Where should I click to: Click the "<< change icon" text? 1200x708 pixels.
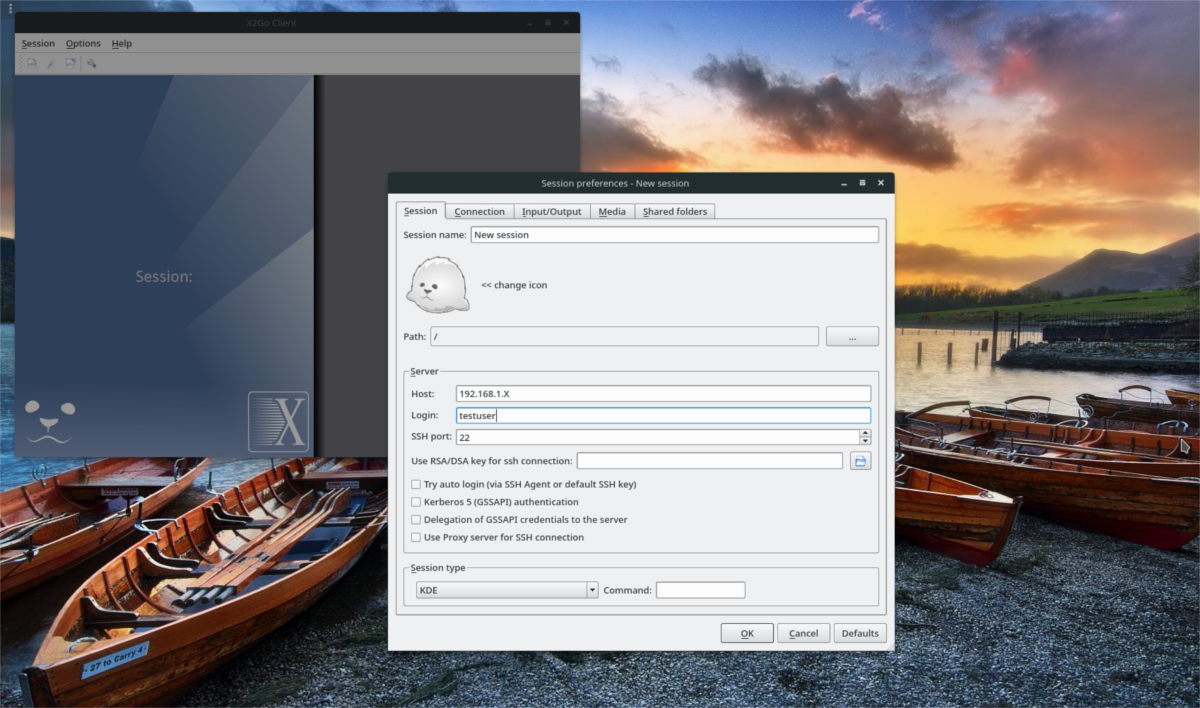tap(514, 285)
